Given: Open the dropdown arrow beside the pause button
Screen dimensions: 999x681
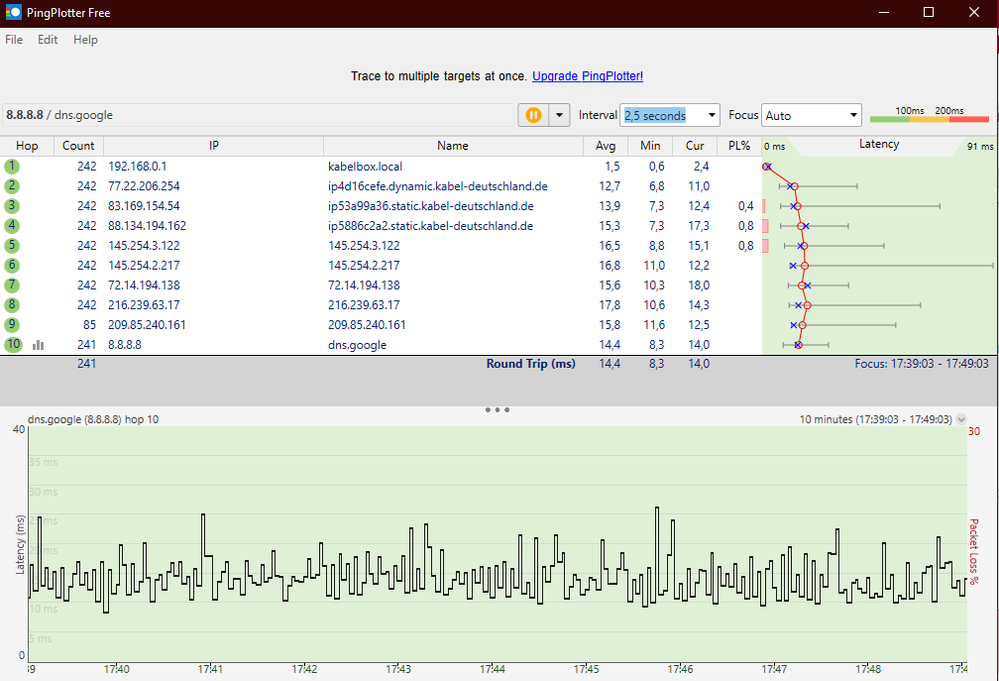Looking at the screenshot, I should click(x=559, y=115).
